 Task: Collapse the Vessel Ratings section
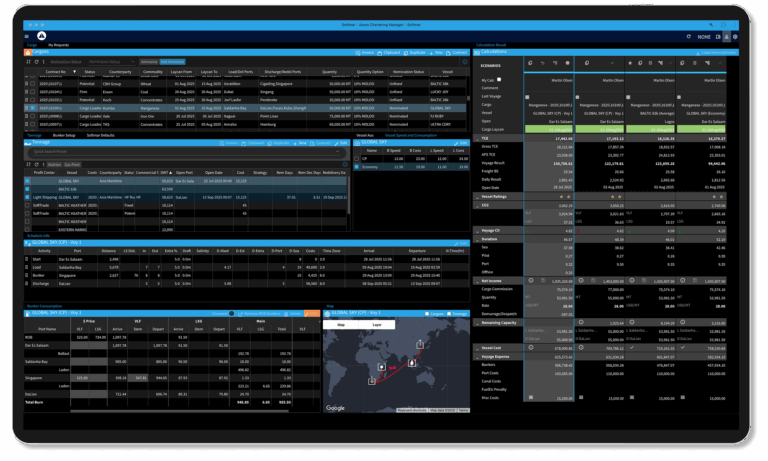(x=478, y=197)
